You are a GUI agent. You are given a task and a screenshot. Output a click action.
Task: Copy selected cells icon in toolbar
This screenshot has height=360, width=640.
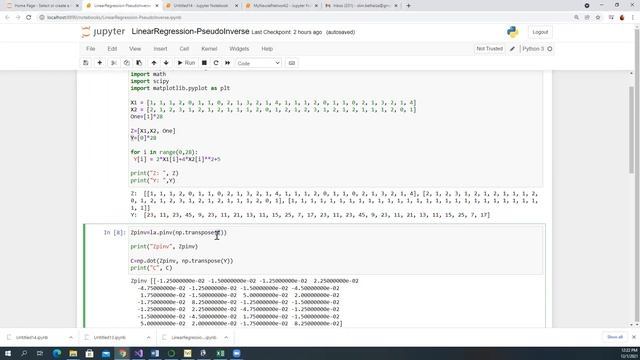coord(127,63)
